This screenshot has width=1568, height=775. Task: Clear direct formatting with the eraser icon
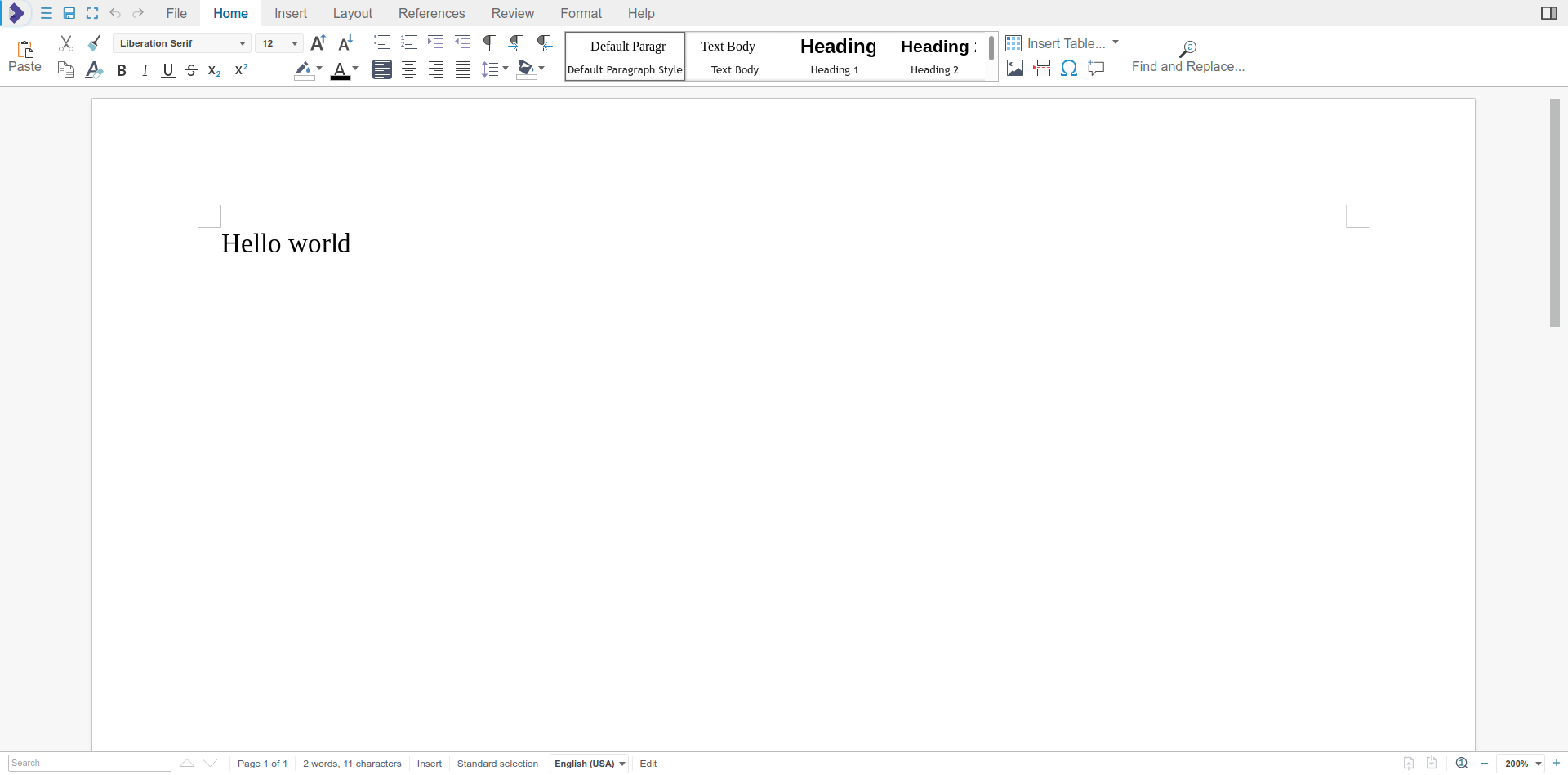(94, 70)
